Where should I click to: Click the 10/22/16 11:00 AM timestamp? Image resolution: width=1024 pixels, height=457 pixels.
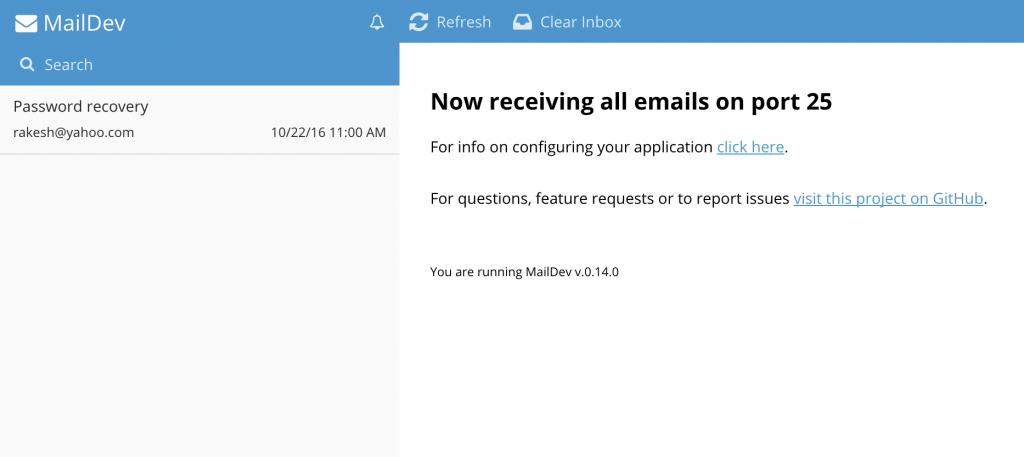(328, 132)
